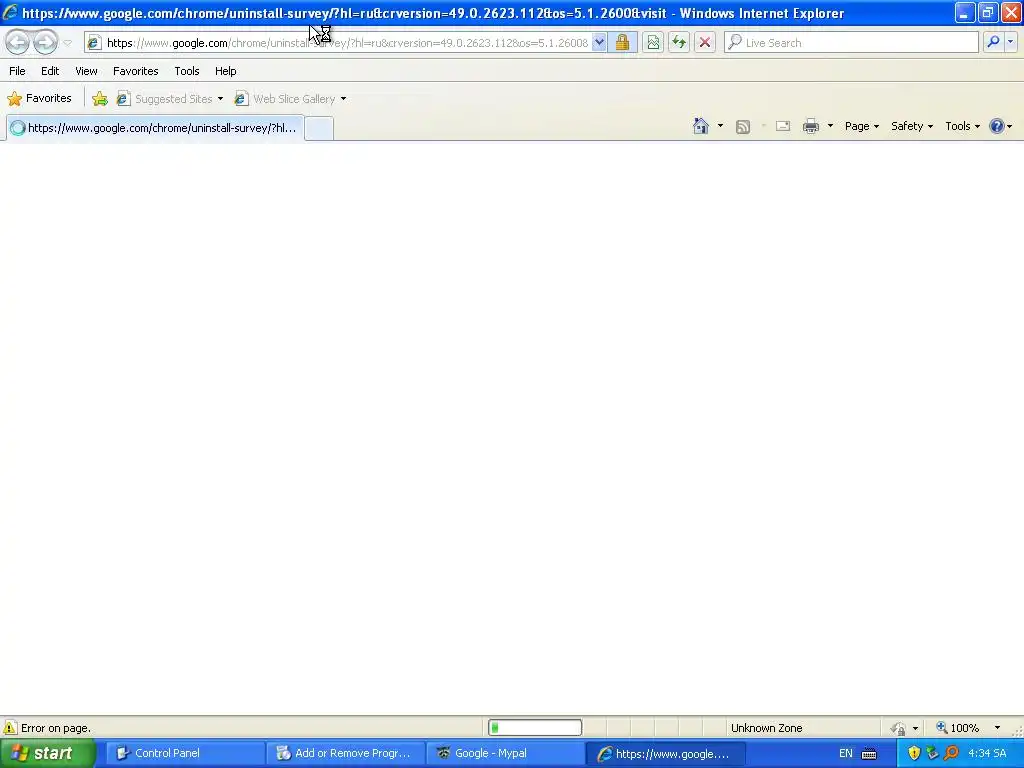Open the Edit menu
Viewport: 1024px width, 768px height.
click(x=50, y=71)
